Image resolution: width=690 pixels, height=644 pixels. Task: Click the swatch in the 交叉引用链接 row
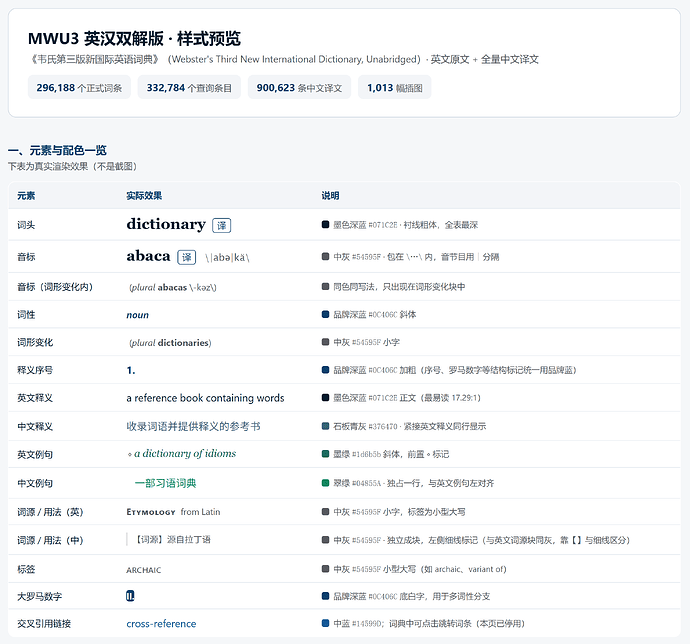(x=326, y=623)
